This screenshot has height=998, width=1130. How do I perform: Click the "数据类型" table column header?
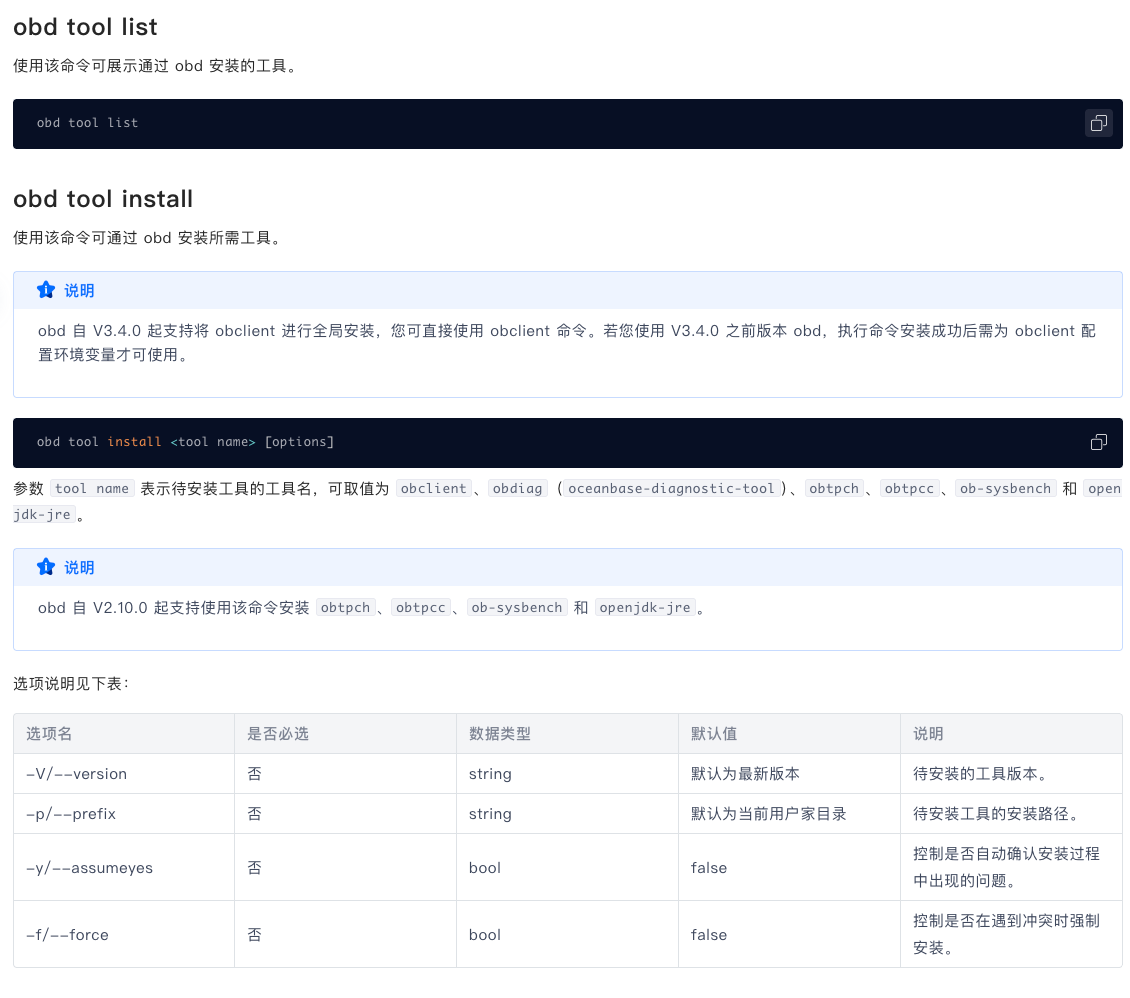click(499, 734)
